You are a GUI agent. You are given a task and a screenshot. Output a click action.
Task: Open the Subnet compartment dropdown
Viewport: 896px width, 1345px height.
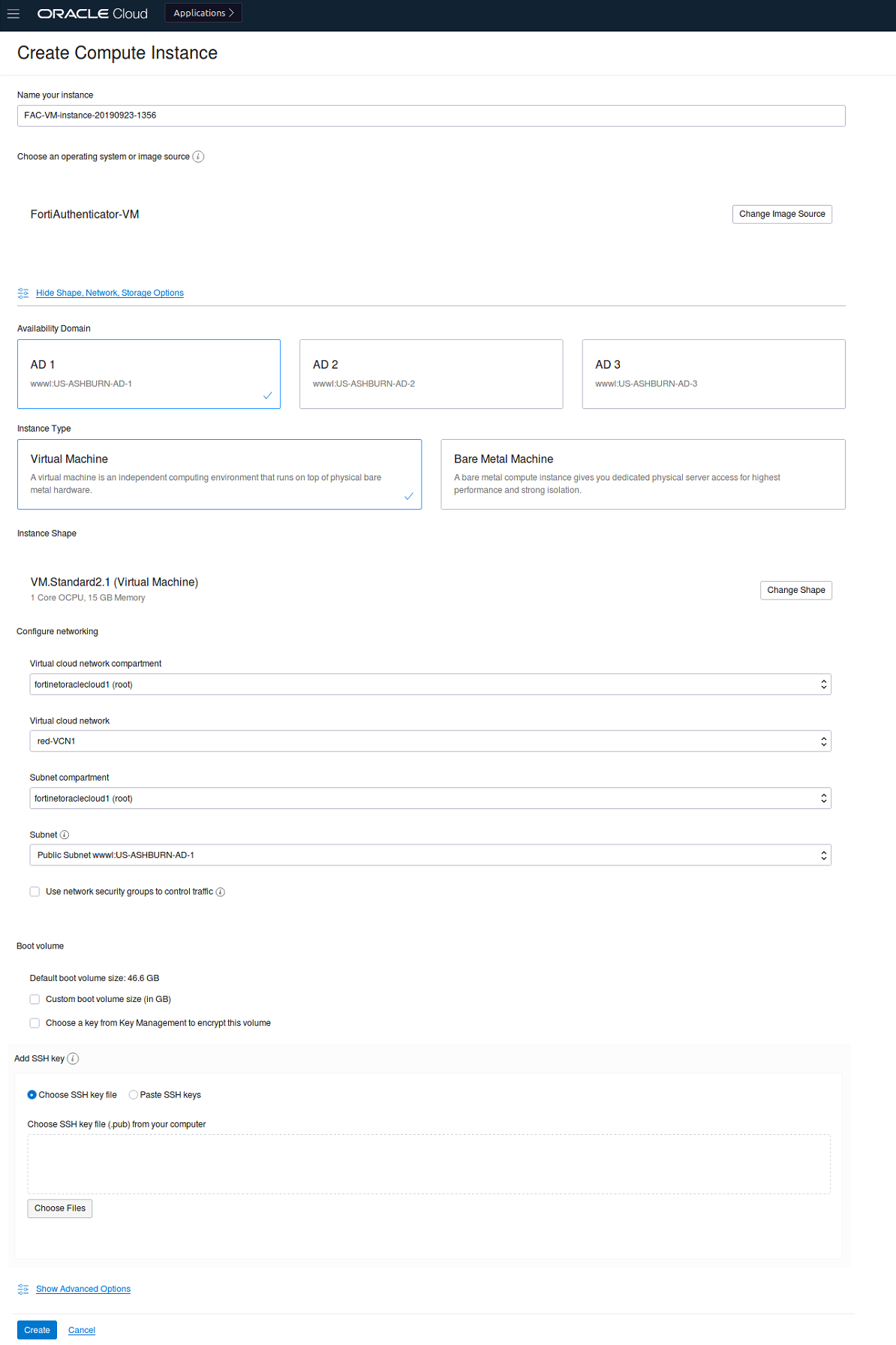tap(430, 798)
